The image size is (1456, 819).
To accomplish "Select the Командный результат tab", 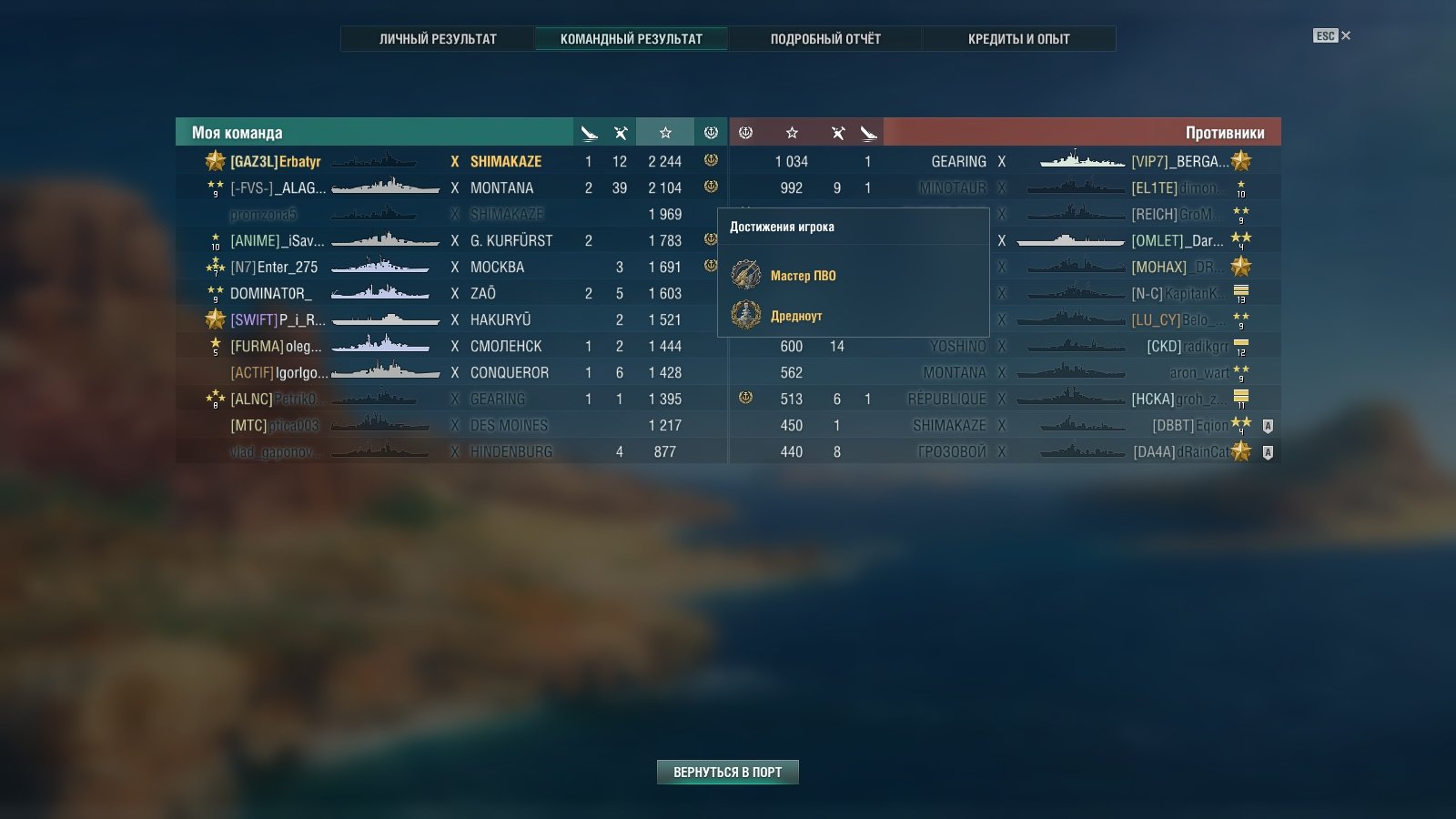I will (632, 38).
